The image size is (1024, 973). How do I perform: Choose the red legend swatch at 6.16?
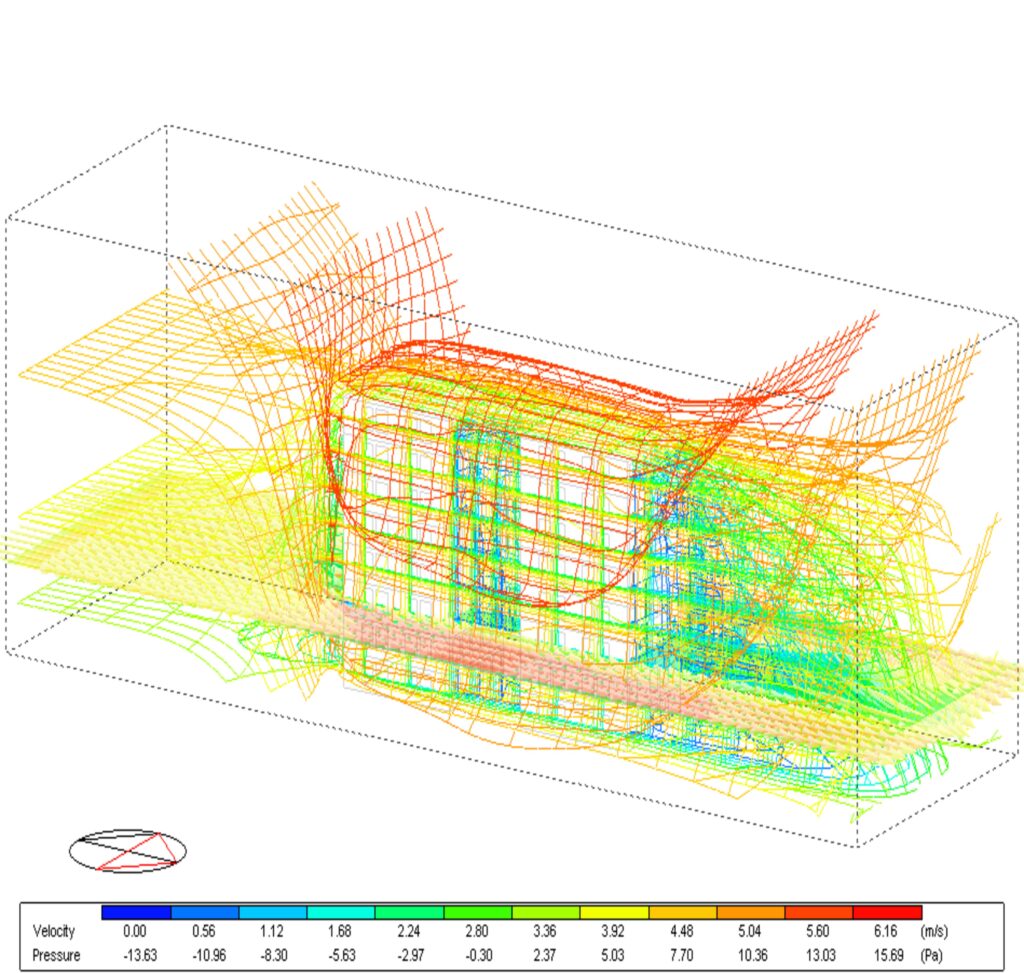[x=888, y=912]
